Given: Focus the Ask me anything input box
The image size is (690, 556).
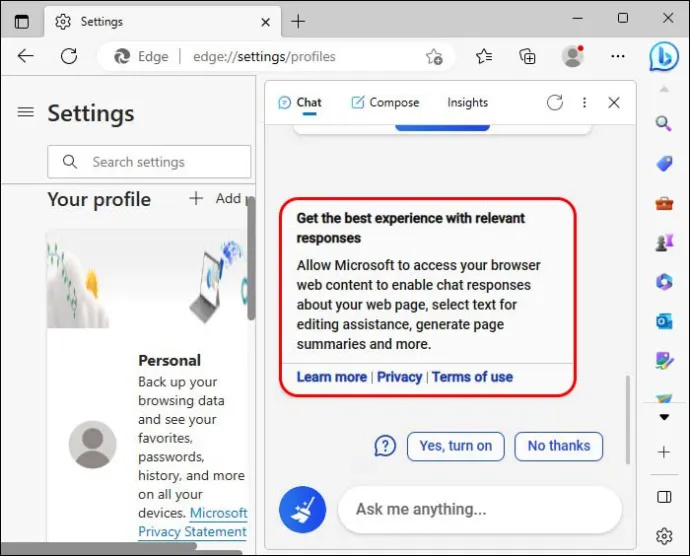Looking at the screenshot, I should (x=480, y=510).
